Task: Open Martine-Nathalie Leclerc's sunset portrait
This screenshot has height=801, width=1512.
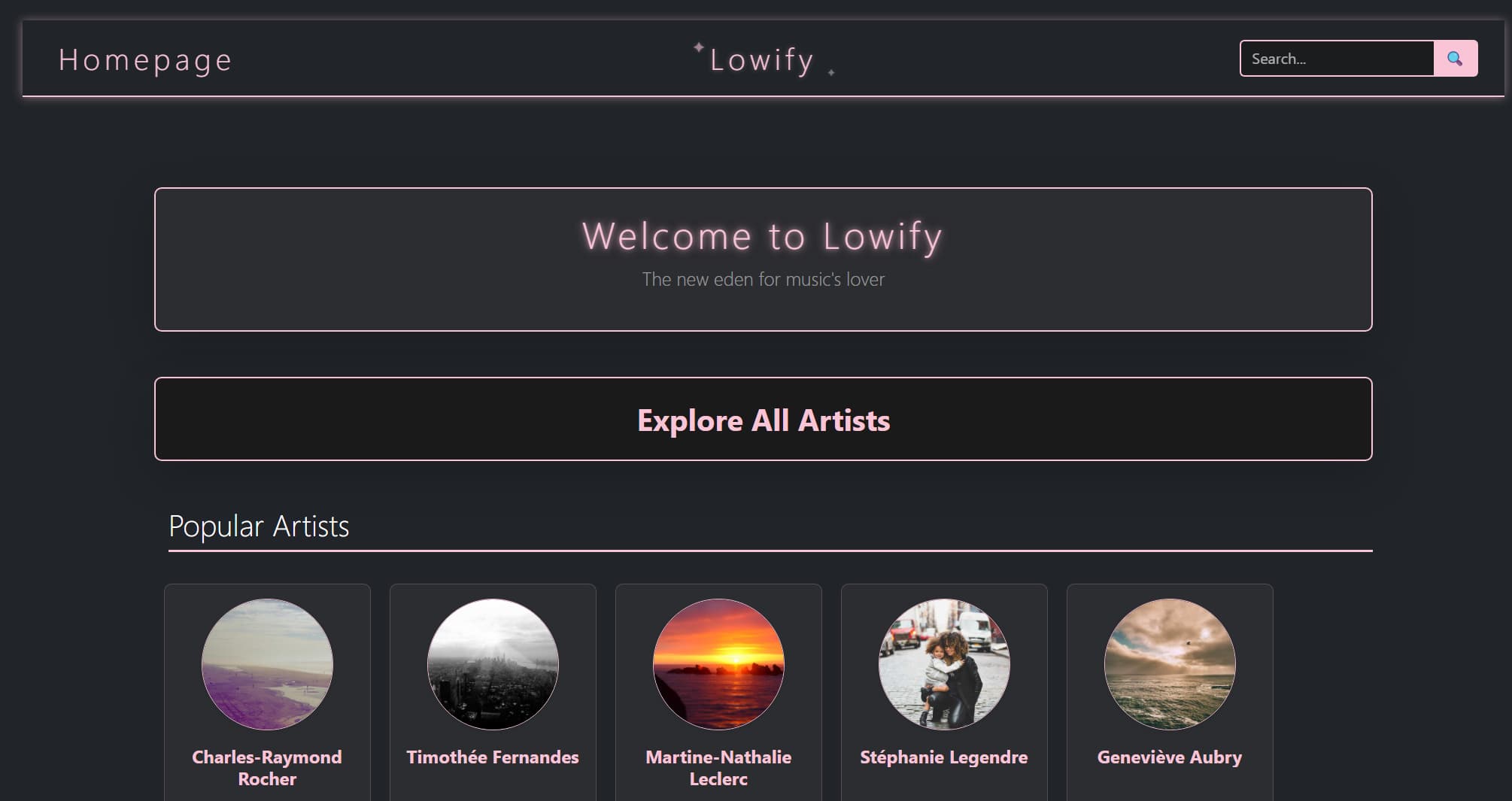Action: coord(719,664)
